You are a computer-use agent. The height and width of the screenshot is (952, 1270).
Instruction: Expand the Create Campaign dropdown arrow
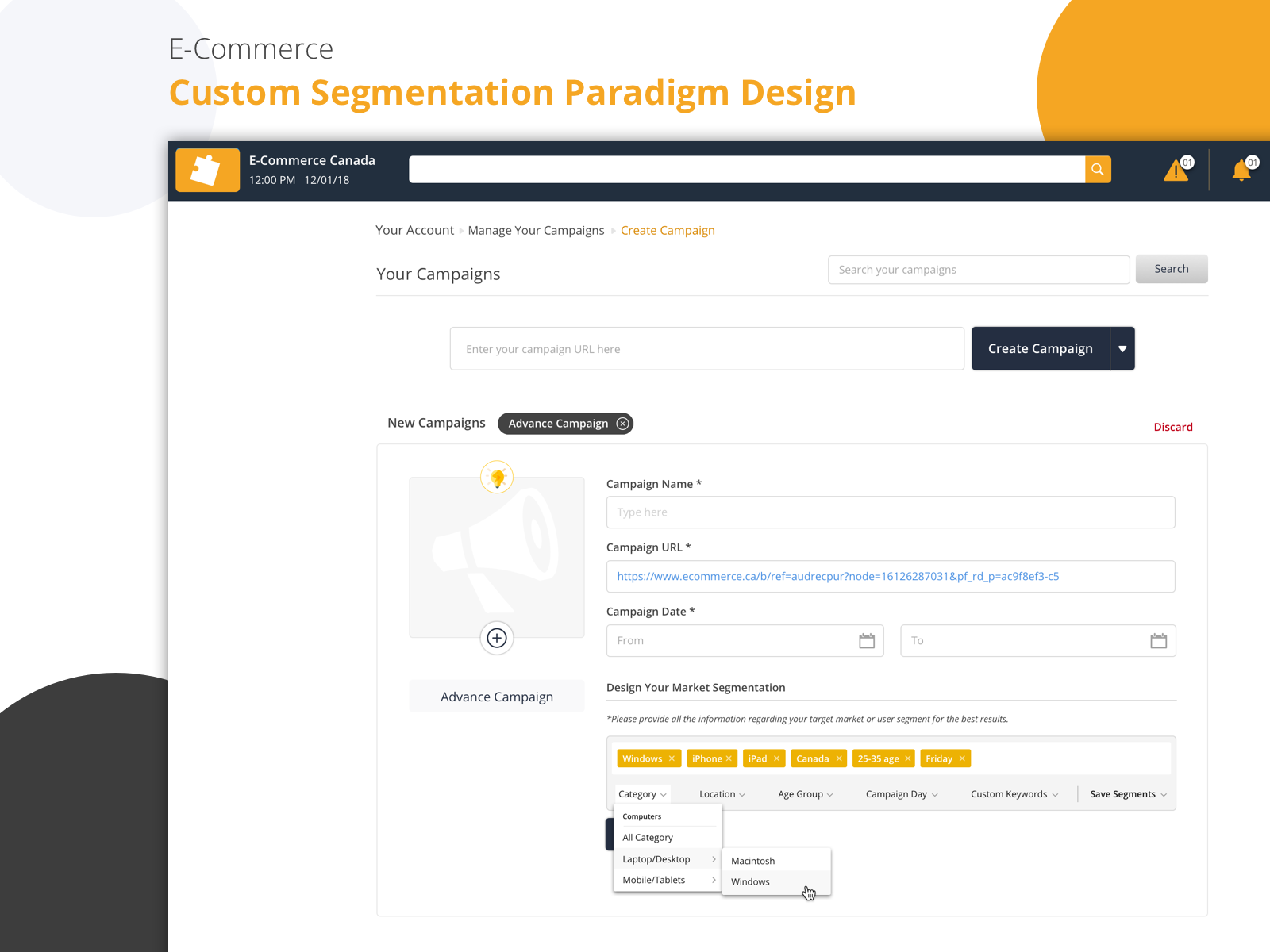(x=1122, y=349)
